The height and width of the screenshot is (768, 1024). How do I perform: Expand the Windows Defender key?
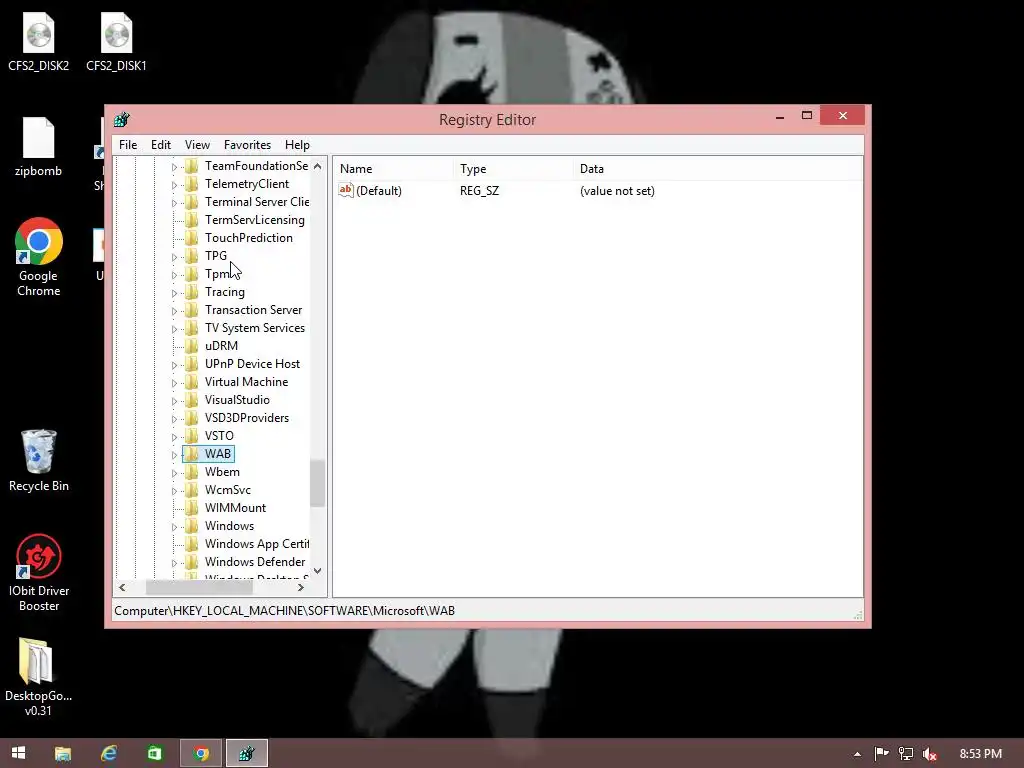point(174,563)
